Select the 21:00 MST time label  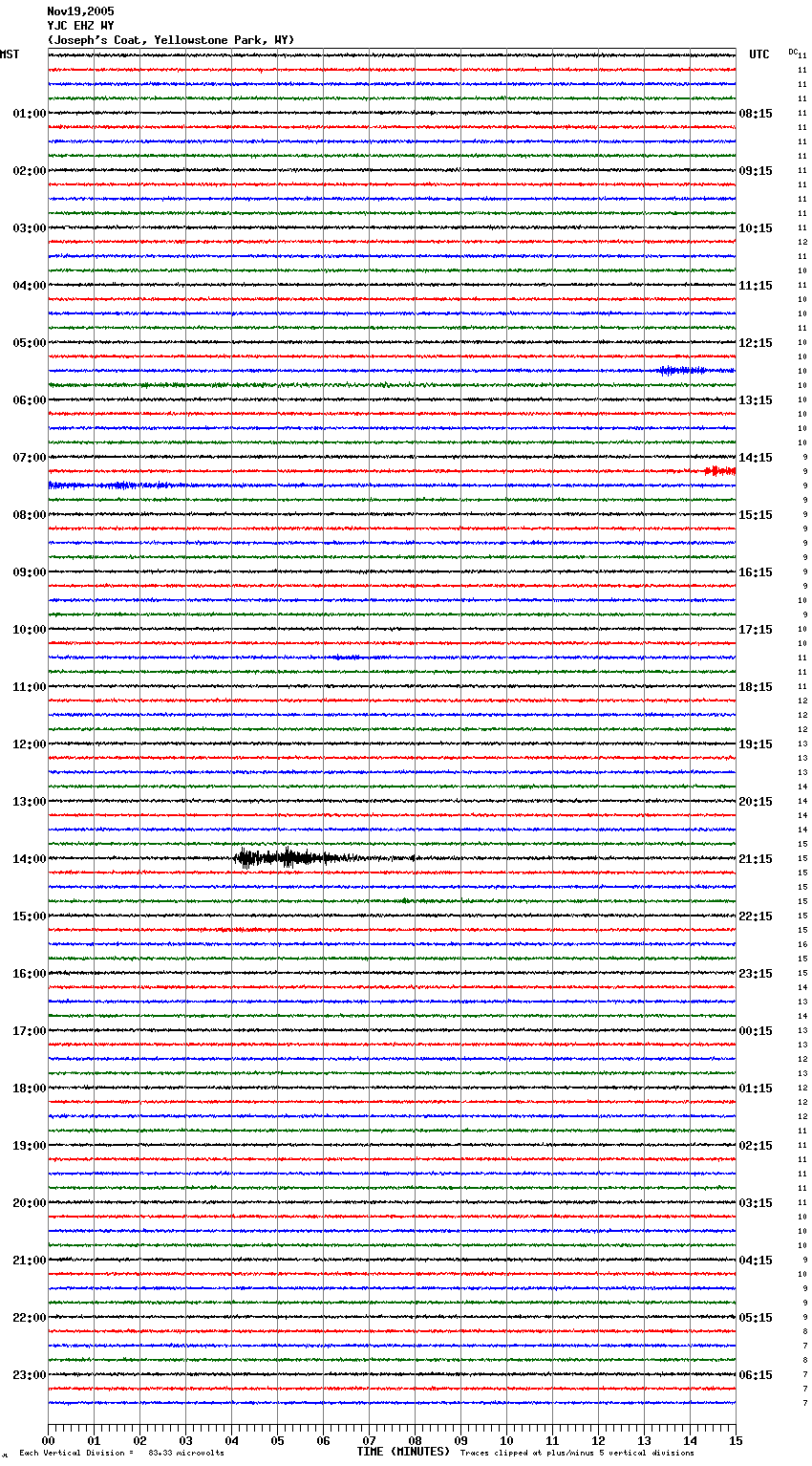click(30, 1261)
